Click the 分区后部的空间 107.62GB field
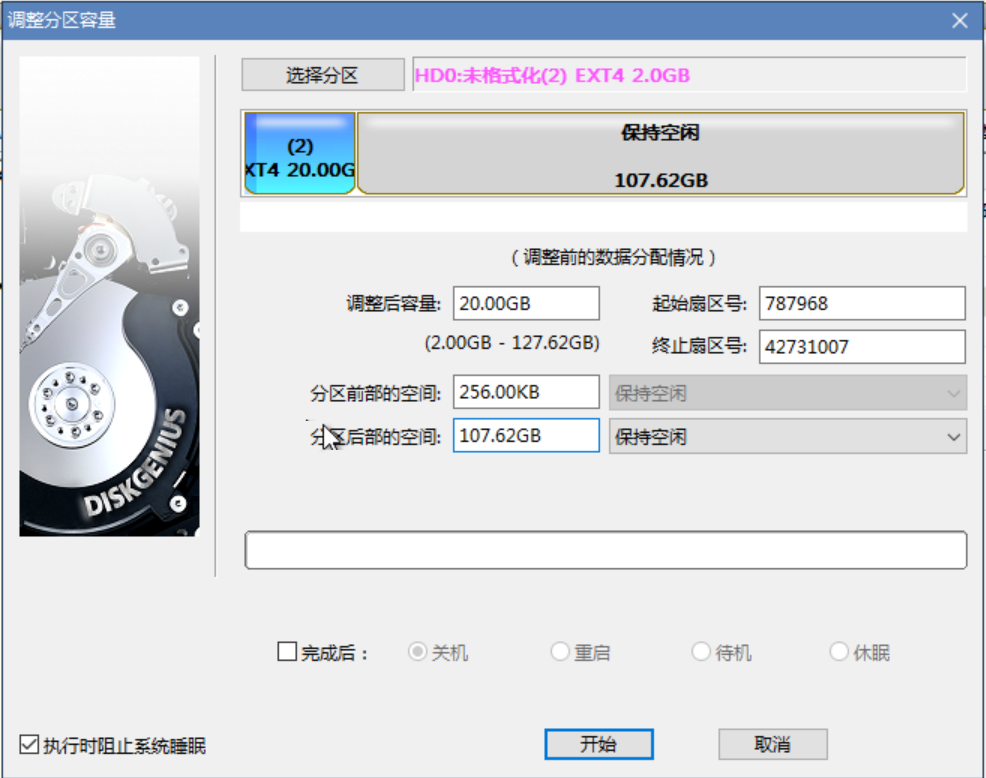Viewport: 986px width, 778px height. pos(525,437)
